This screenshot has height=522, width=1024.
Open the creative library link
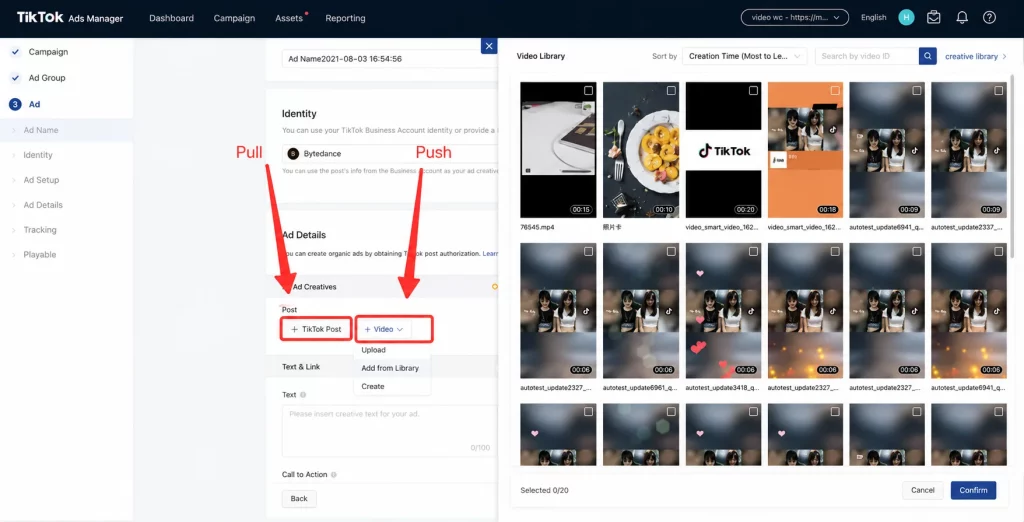pyautogui.click(x=976, y=56)
